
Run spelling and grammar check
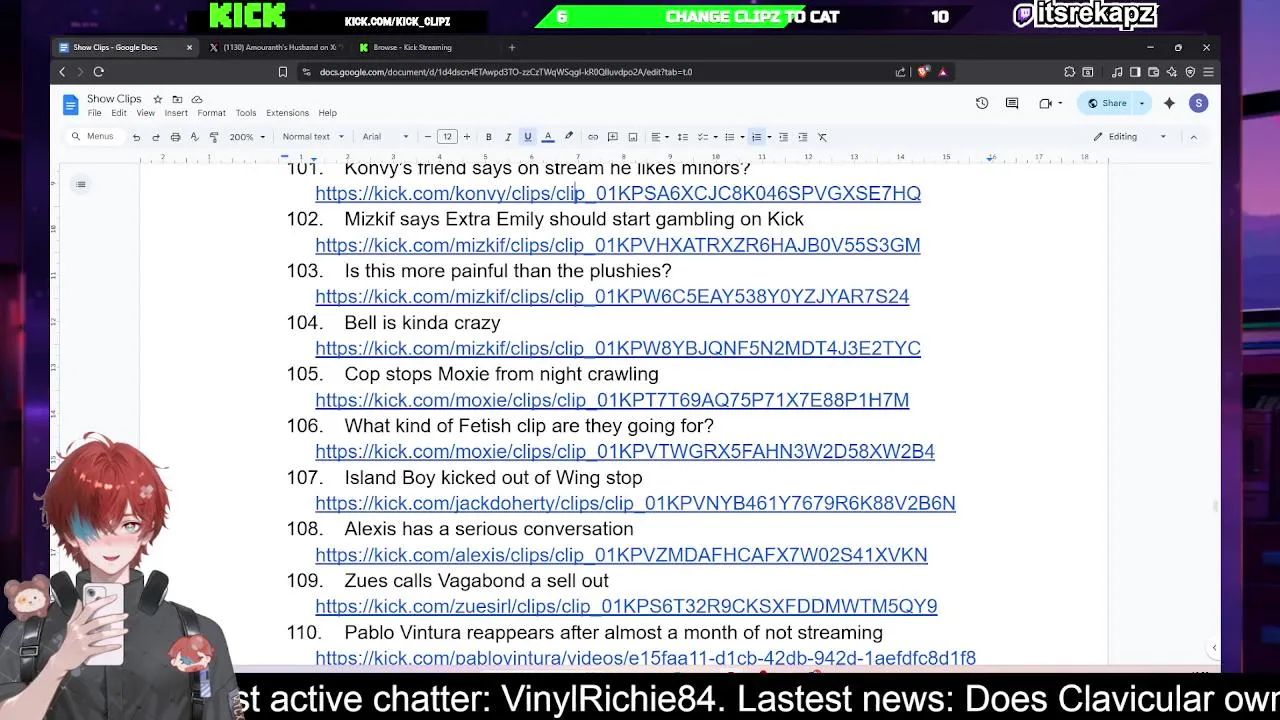point(194,137)
